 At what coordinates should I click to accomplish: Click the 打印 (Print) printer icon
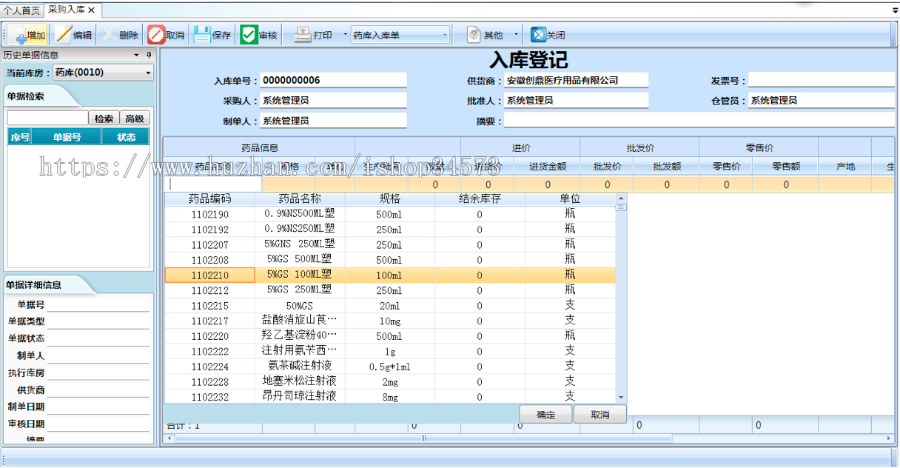pos(302,34)
